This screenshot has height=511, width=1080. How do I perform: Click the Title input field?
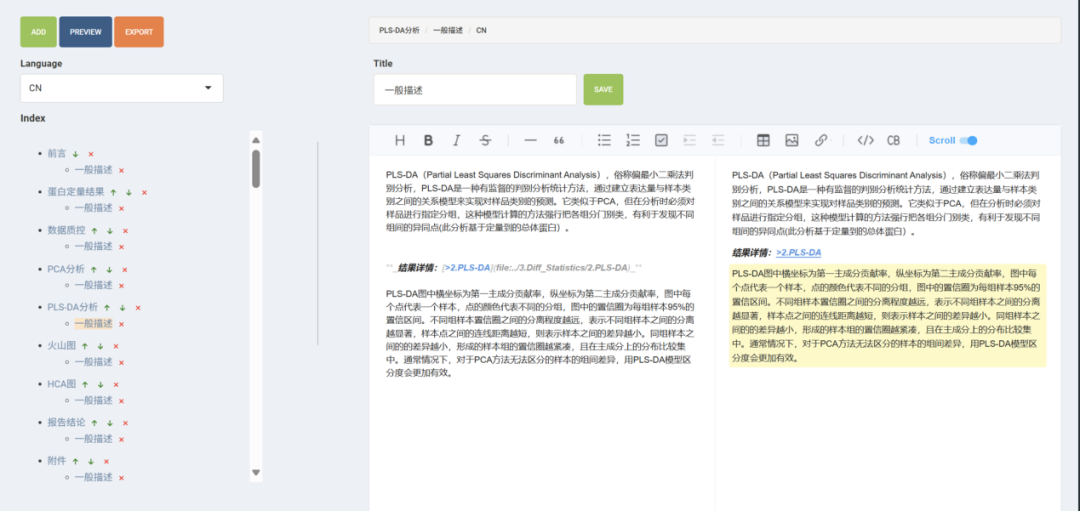(x=475, y=90)
